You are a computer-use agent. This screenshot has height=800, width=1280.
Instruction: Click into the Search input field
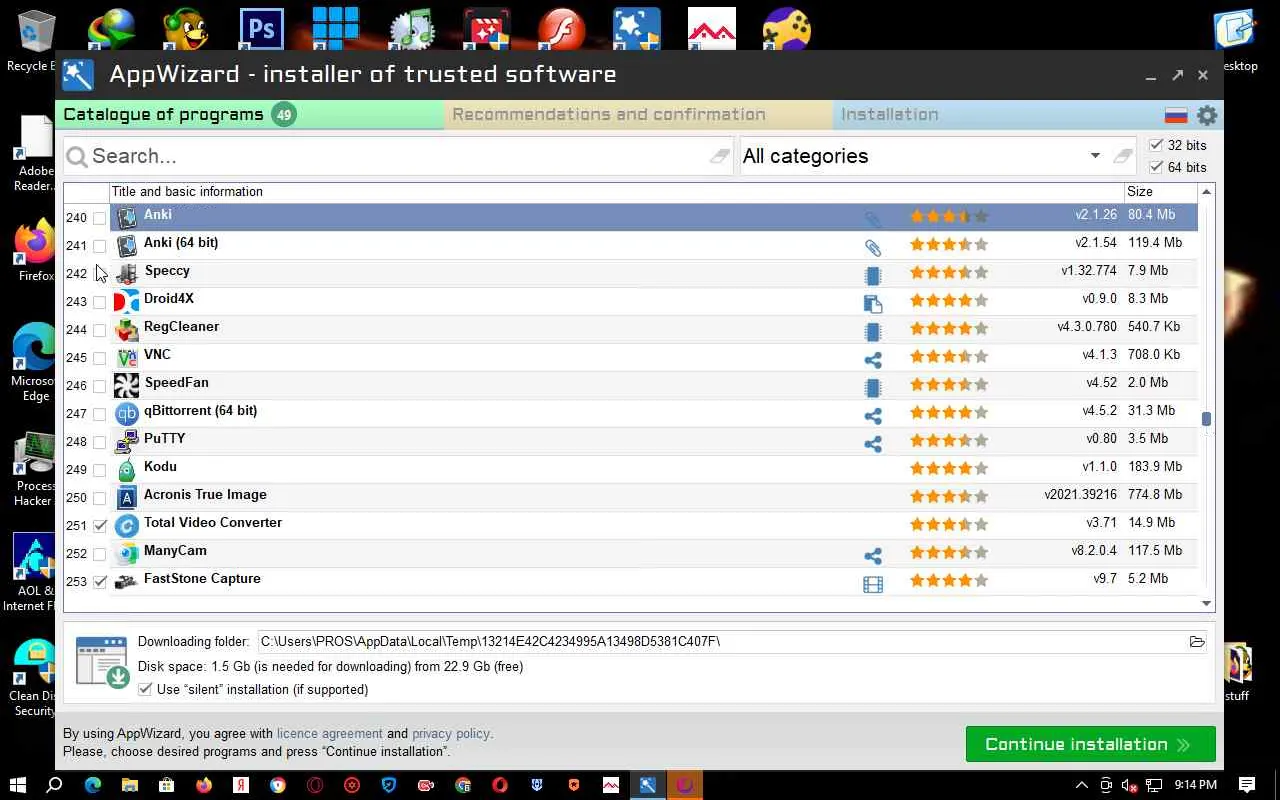(396, 156)
